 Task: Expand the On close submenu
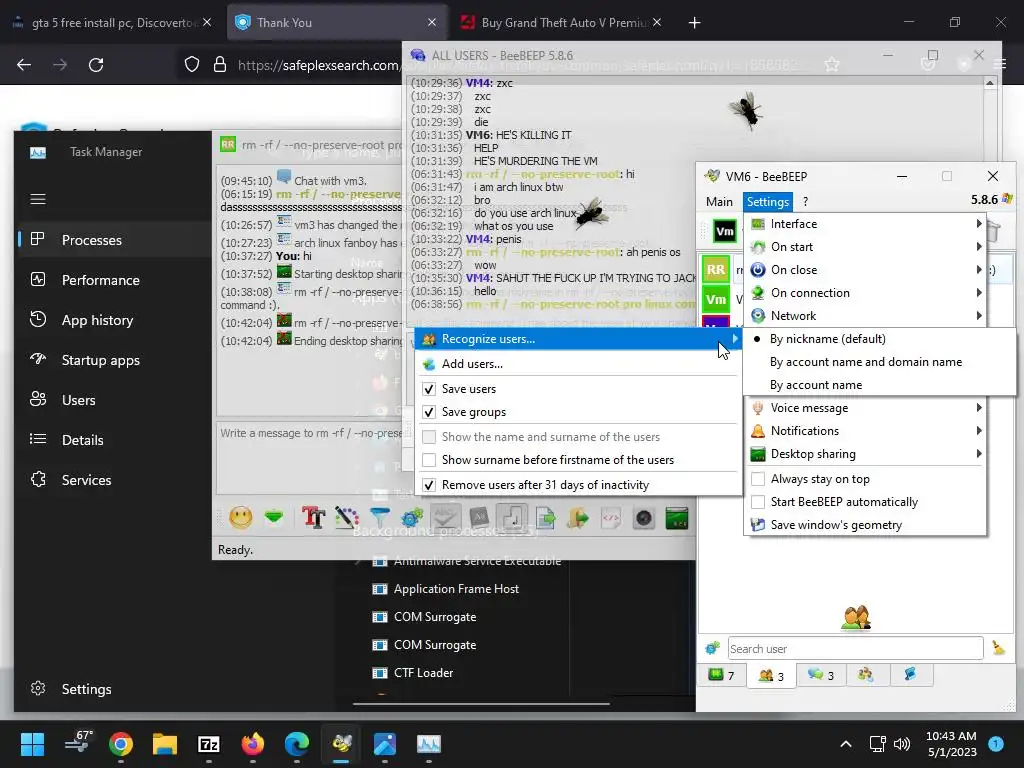click(x=865, y=270)
